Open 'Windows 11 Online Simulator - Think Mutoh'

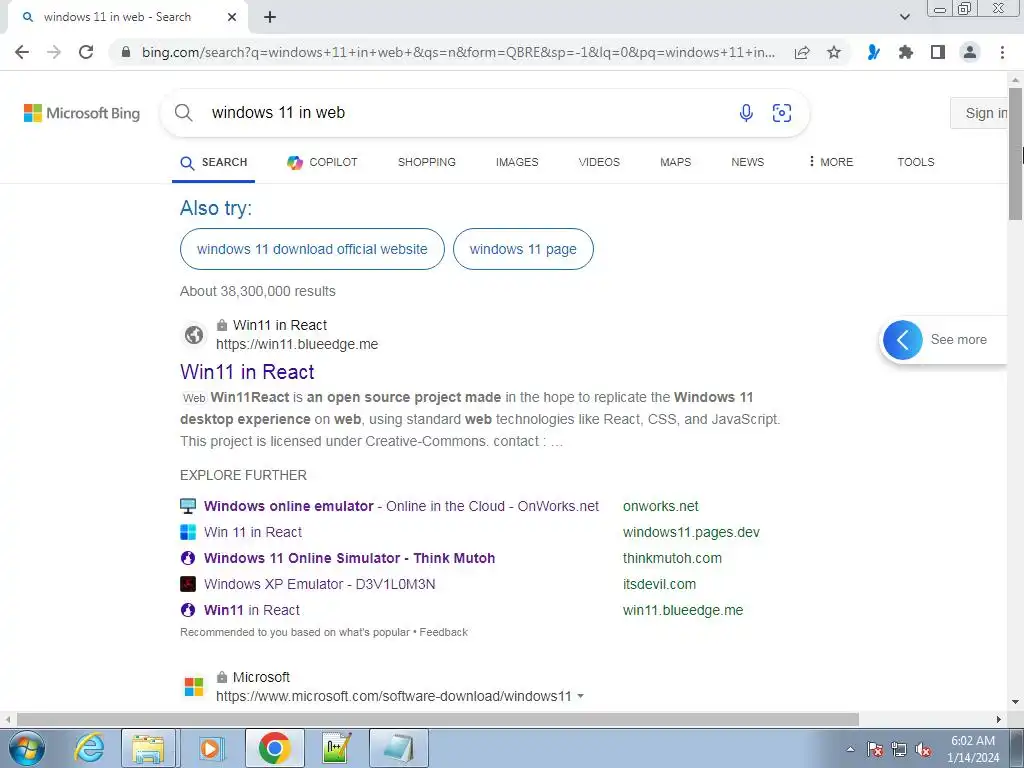(349, 558)
